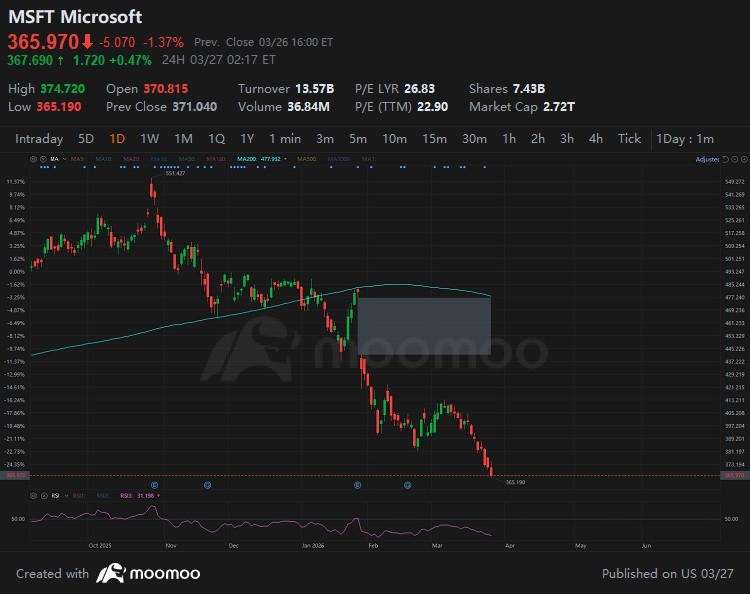Click the RSI indicator close circle icon
The height and width of the screenshot is (594, 750).
pos(43,495)
